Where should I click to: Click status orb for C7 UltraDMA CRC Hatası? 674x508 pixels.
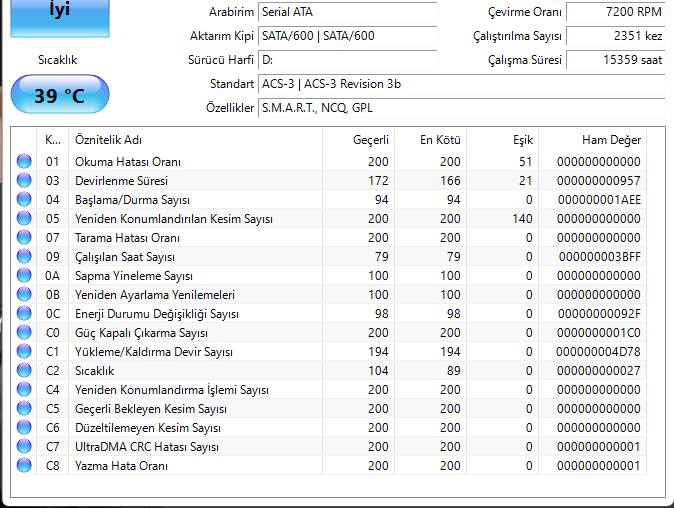24,447
